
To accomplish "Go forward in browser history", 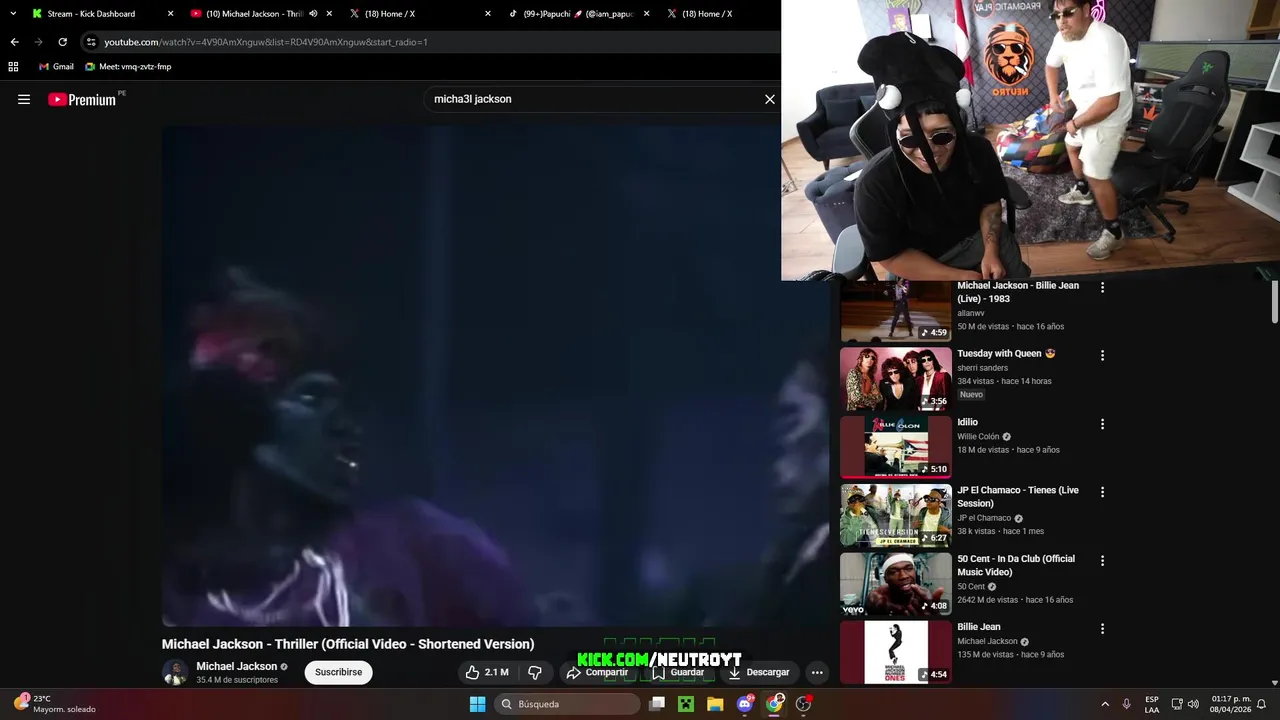I will point(38,42).
